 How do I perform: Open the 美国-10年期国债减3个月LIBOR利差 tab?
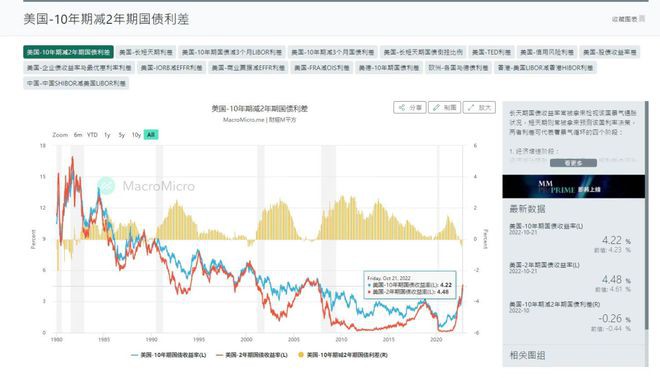(232, 52)
